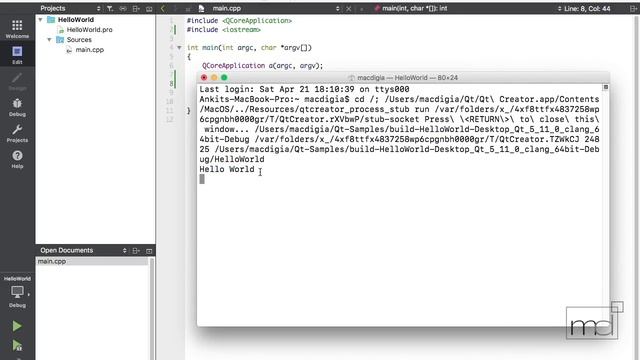The image size is (640, 360).
Task: Open the HelloWorld kit selector monitor icon
Action: pyautogui.click(x=17, y=292)
